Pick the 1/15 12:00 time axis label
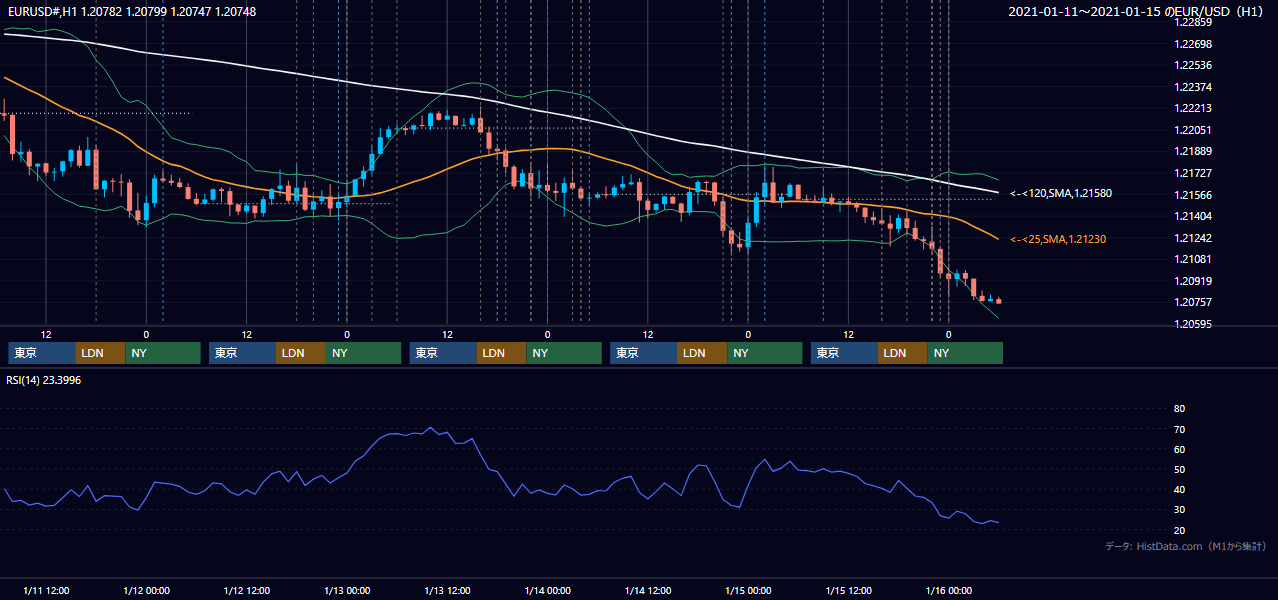 848,590
